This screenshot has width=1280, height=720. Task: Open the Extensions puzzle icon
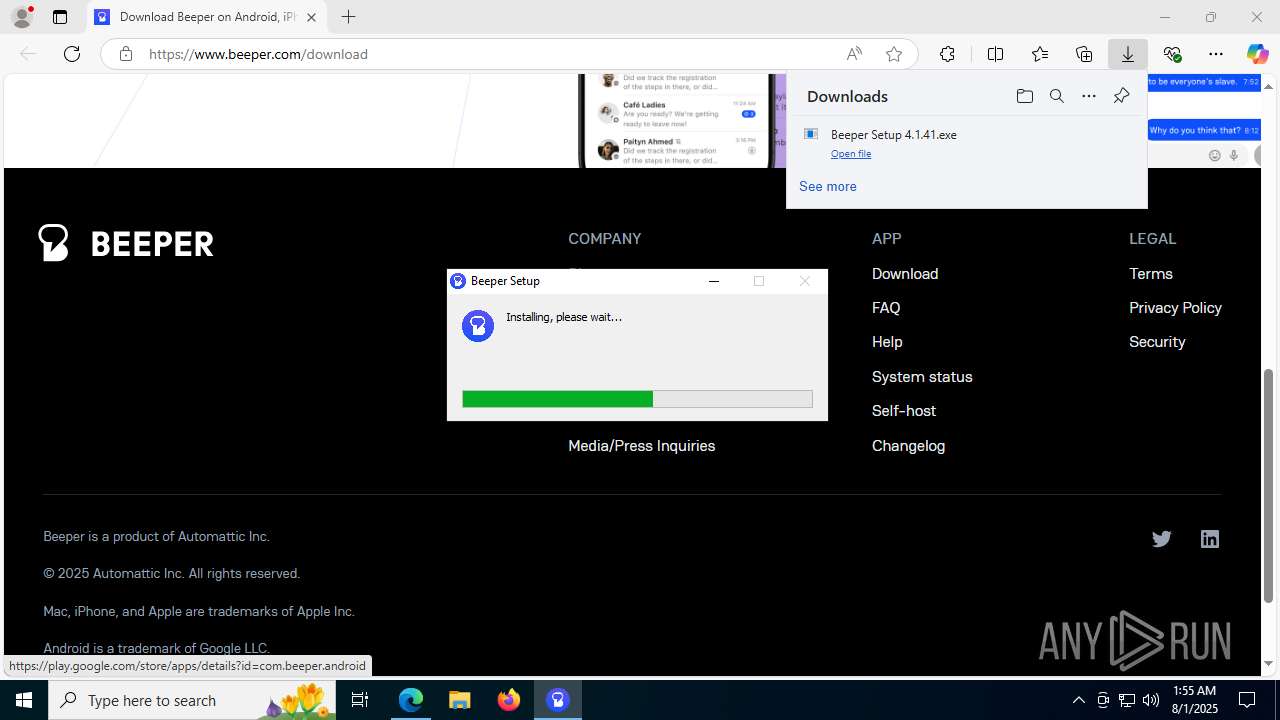[x=947, y=54]
